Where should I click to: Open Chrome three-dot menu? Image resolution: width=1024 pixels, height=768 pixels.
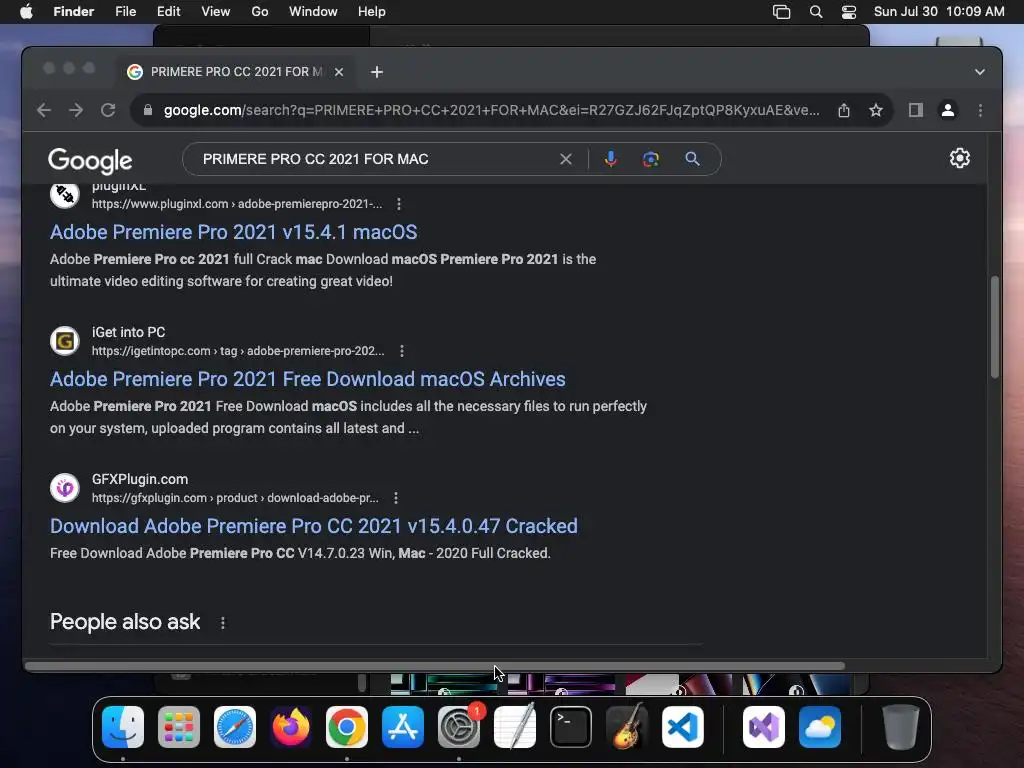980,110
